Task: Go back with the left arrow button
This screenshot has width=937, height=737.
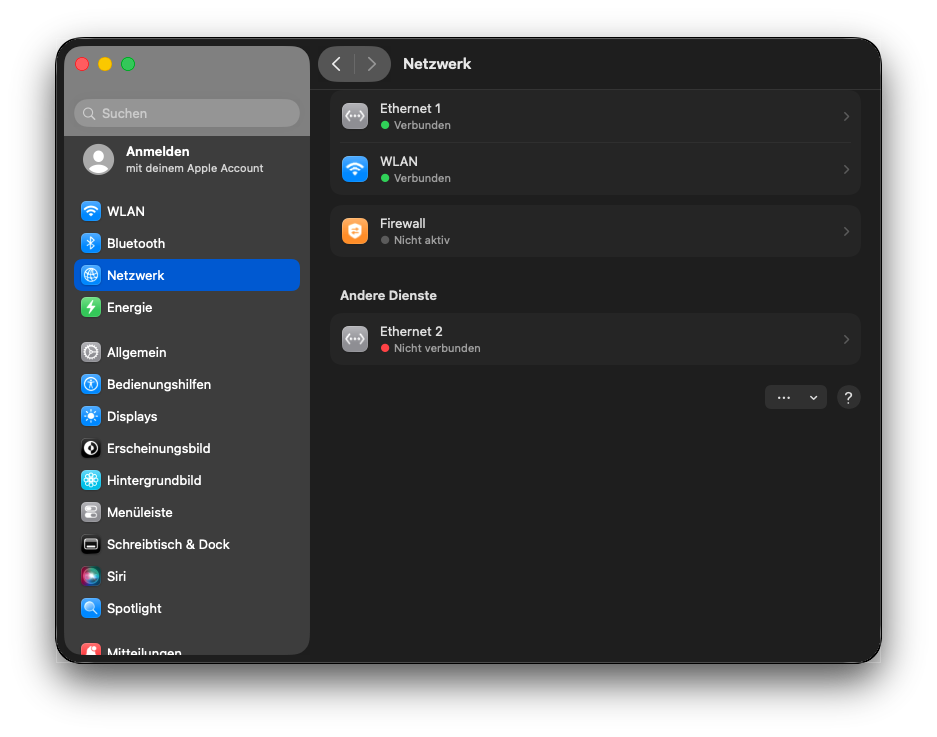Action: [337, 64]
